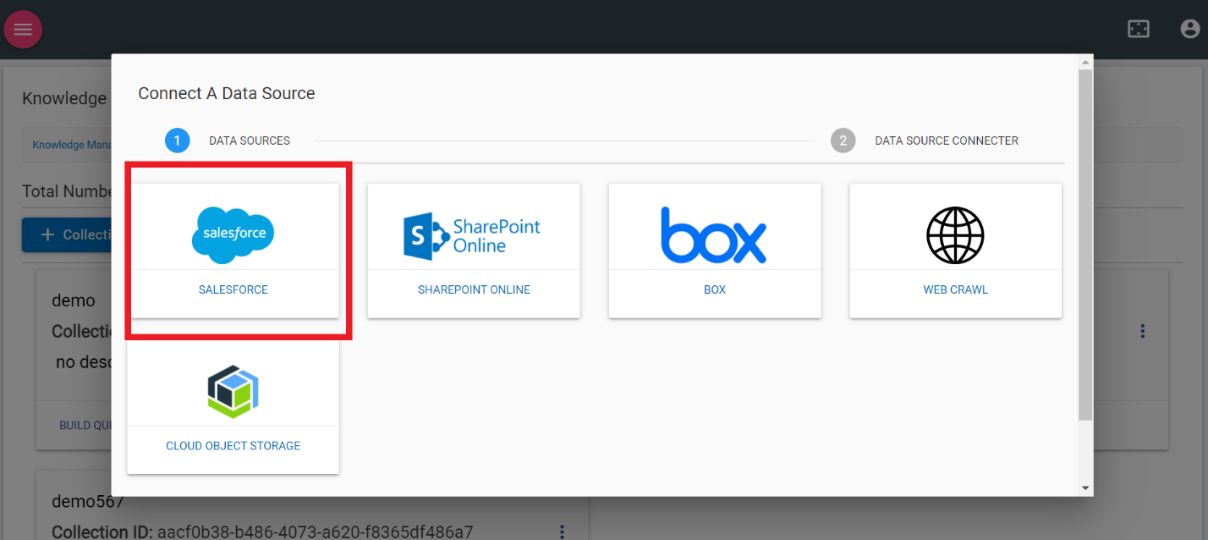Click the step 2 number circle
The width and height of the screenshot is (1208, 540).
click(x=843, y=141)
